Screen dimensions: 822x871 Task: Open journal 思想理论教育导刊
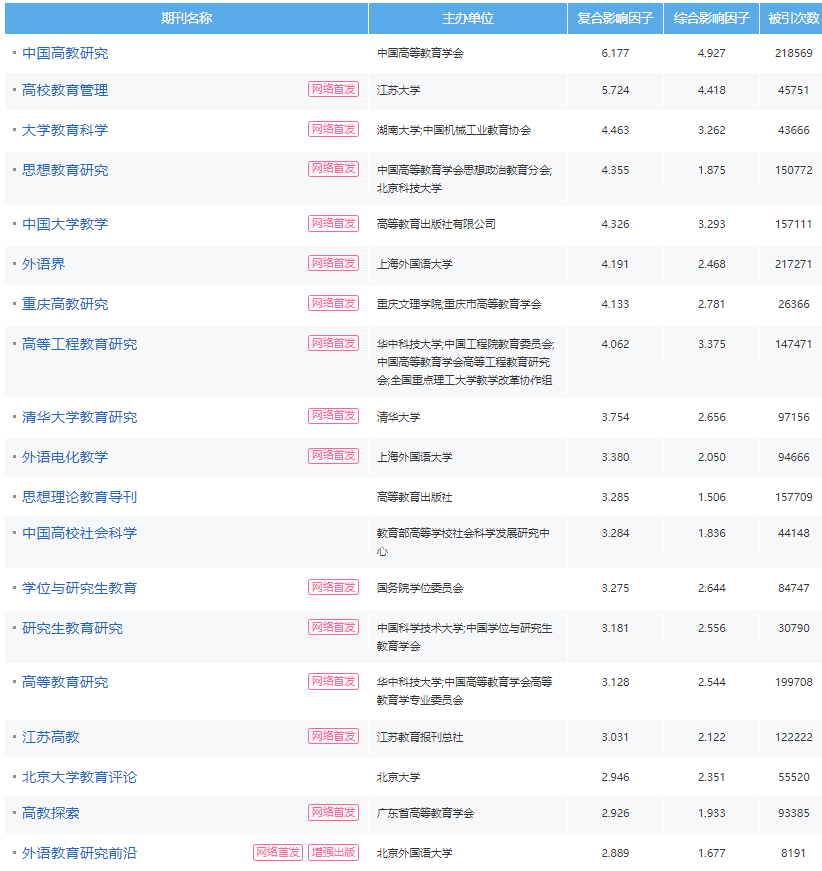click(79, 497)
